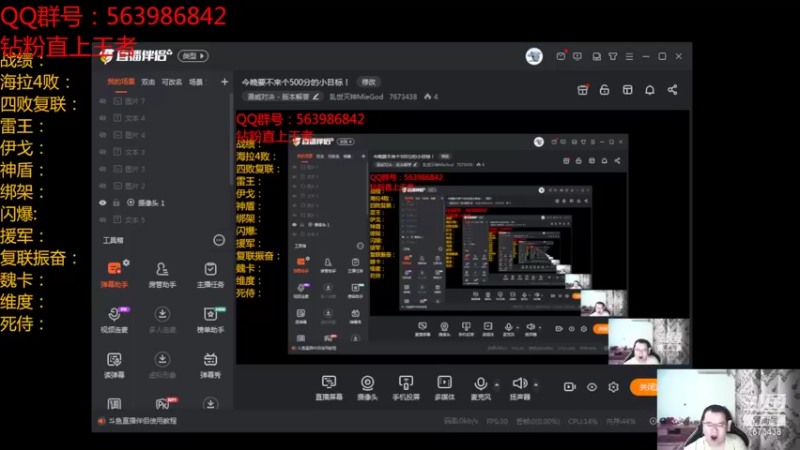Open the 弹幕秀 tool

(210, 365)
